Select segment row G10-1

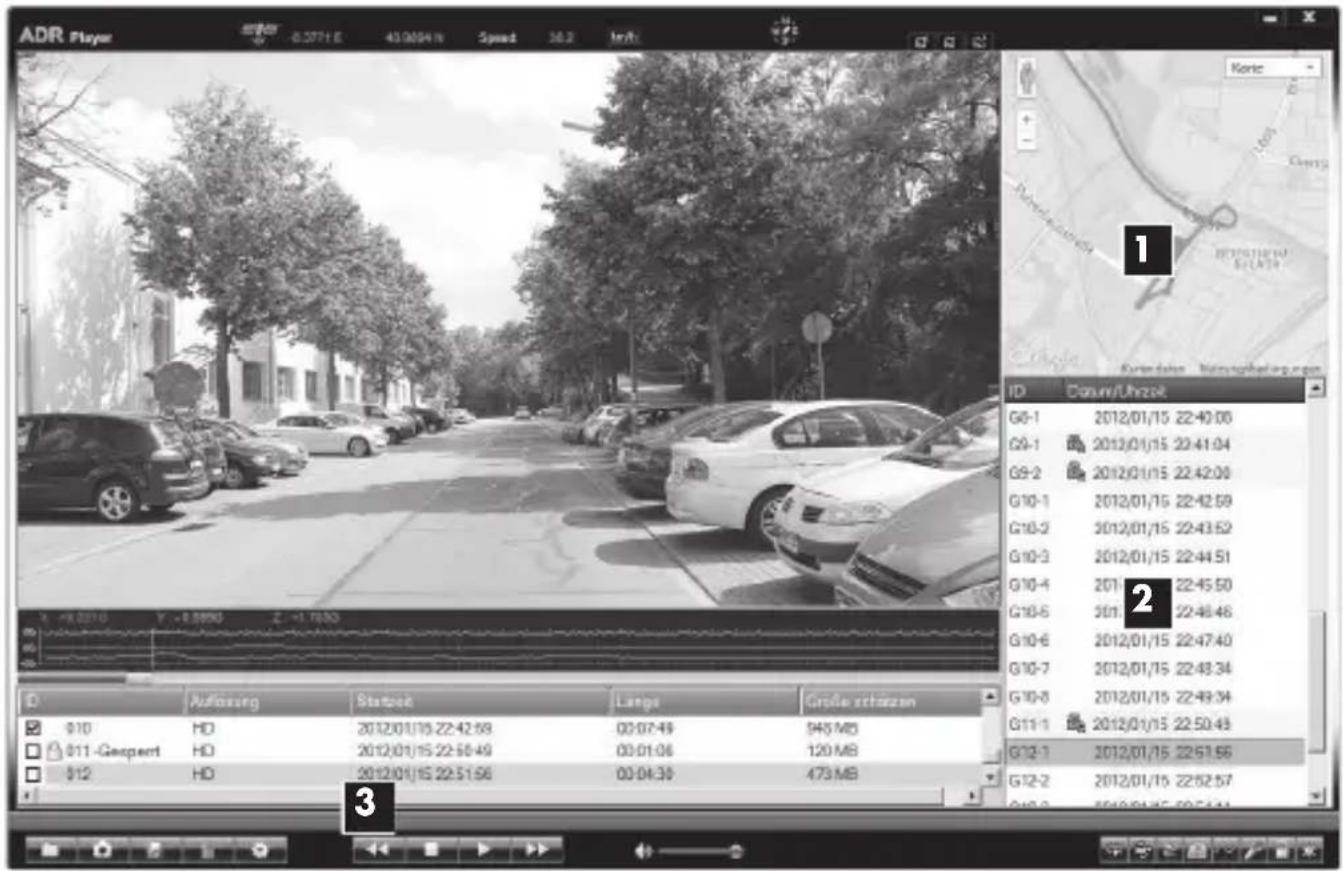coord(1155,500)
